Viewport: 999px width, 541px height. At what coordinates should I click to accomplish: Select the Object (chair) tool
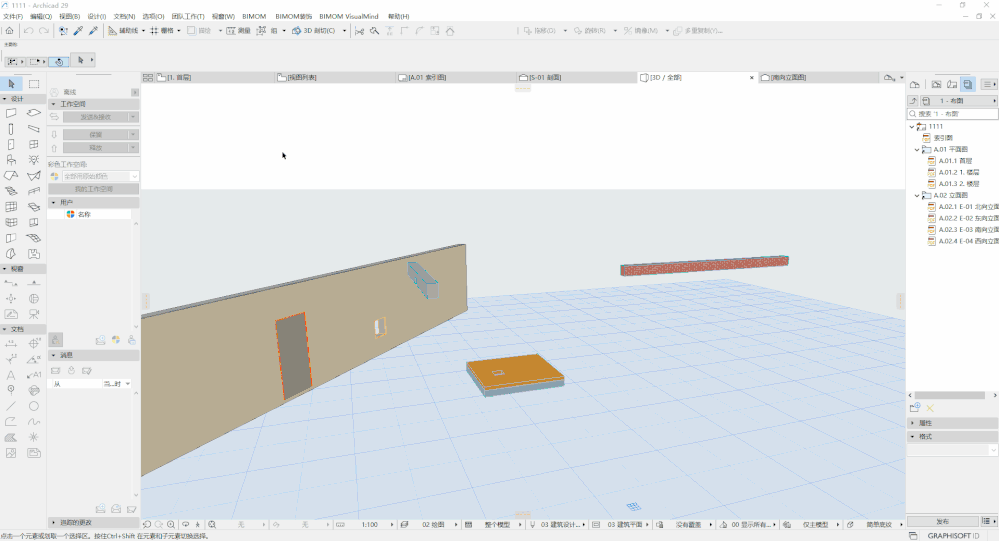point(11,160)
